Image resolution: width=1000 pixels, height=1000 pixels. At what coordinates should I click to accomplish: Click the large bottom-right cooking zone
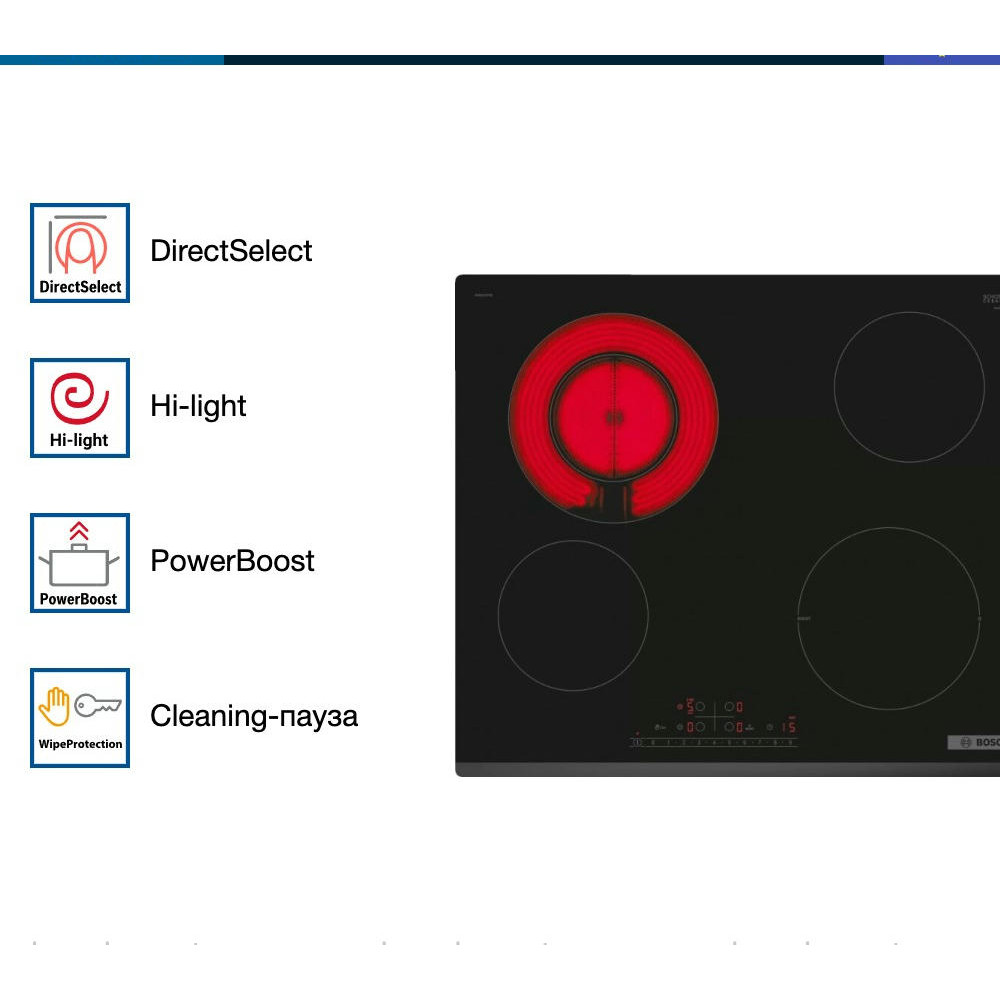click(889, 619)
